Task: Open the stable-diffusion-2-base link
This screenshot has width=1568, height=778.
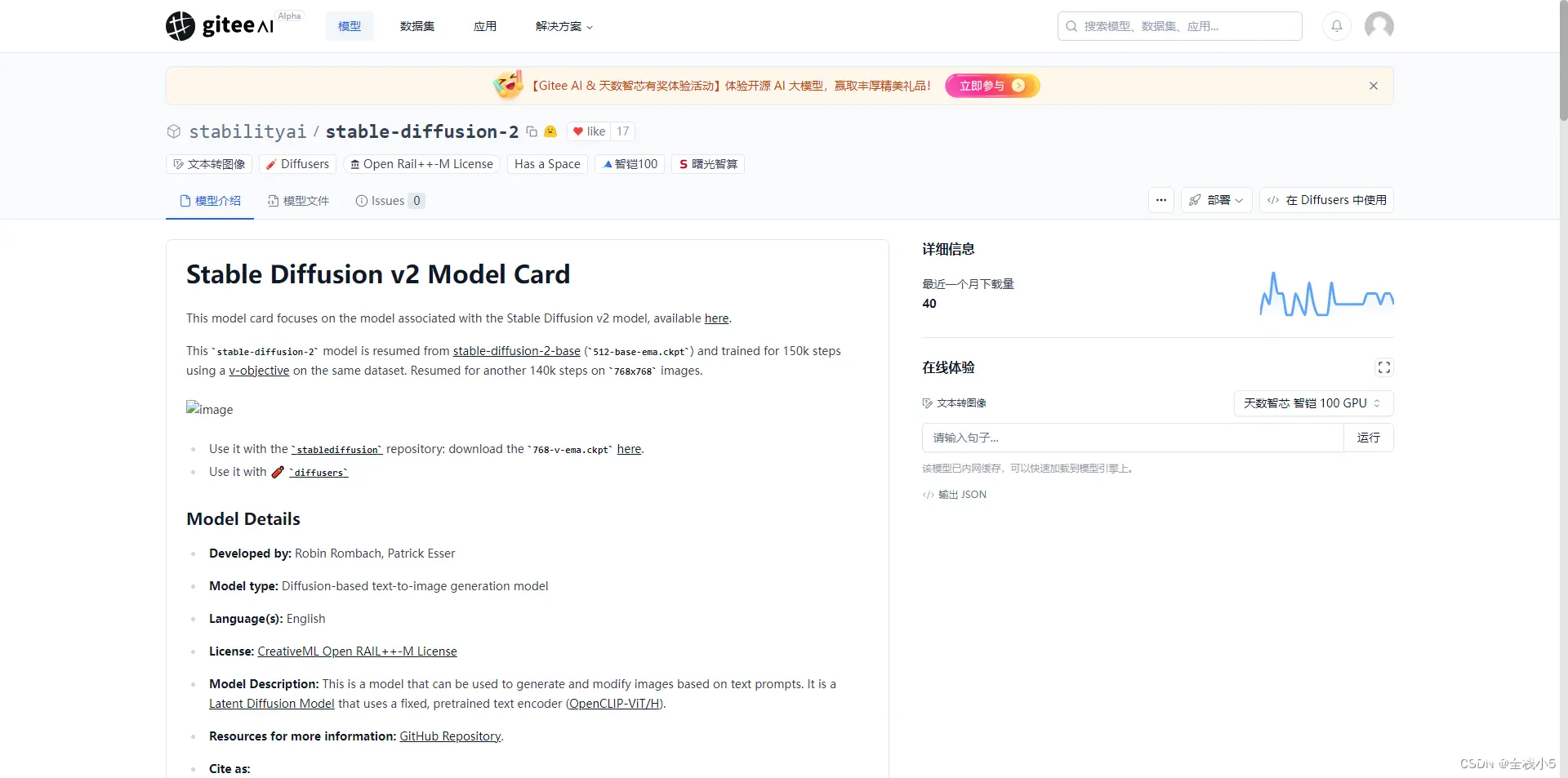Action: [x=517, y=351]
